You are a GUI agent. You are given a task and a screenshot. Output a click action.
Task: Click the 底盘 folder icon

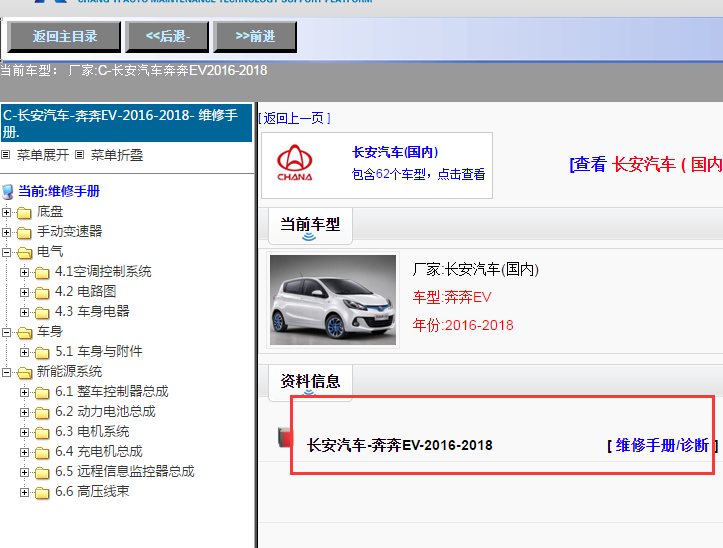24,213
